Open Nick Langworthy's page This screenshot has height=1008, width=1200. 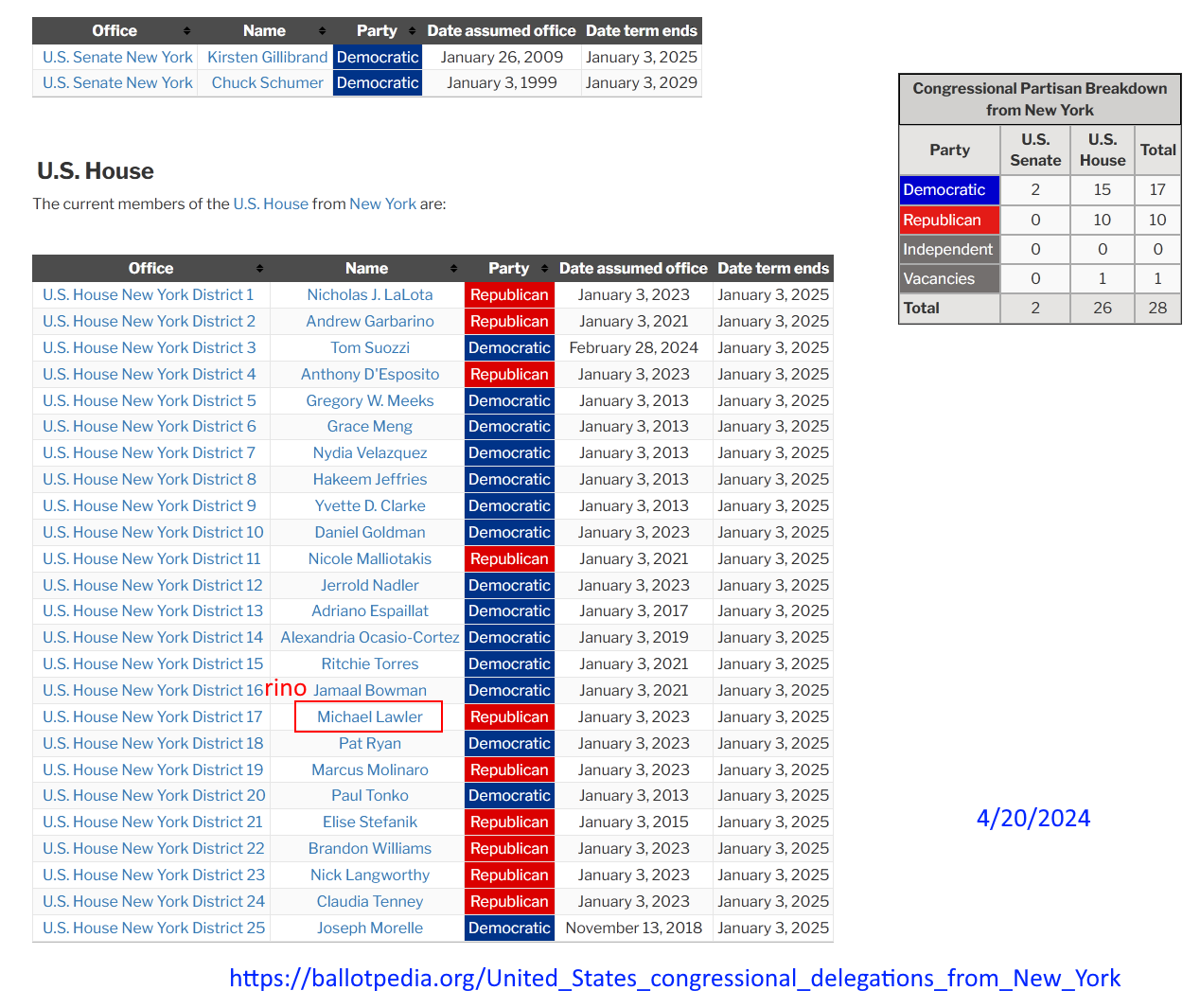click(370, 875)
